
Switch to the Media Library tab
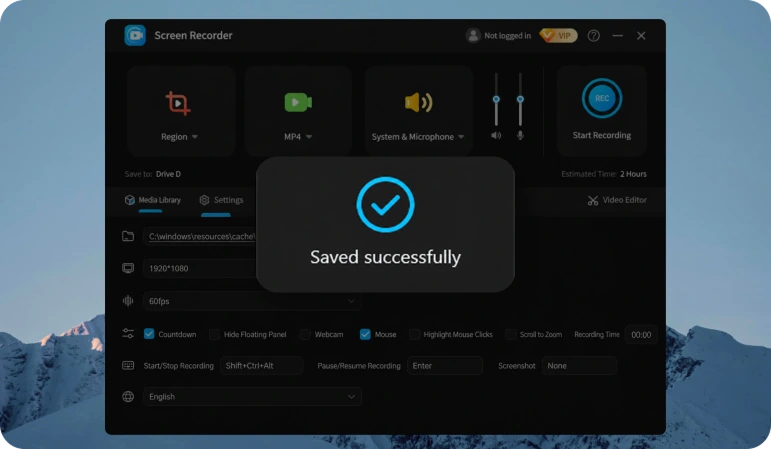click(152, 200)
